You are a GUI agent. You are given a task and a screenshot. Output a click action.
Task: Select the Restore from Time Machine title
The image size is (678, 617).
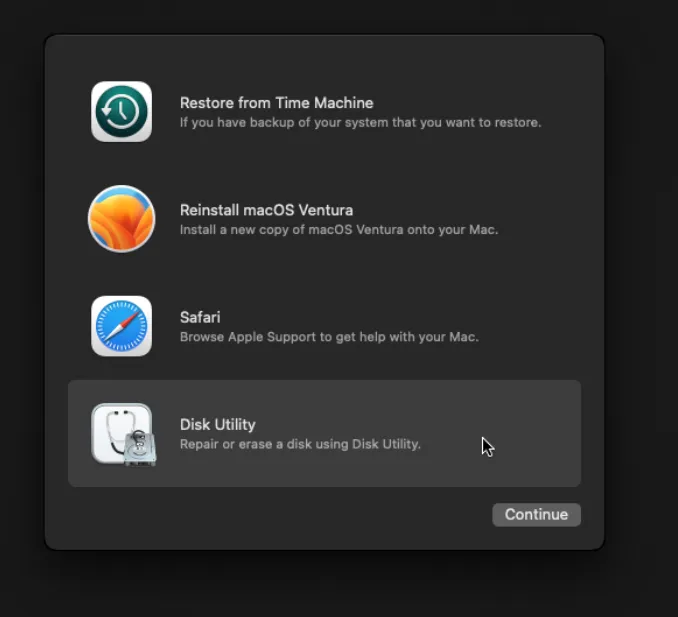[x=276, y=103]
